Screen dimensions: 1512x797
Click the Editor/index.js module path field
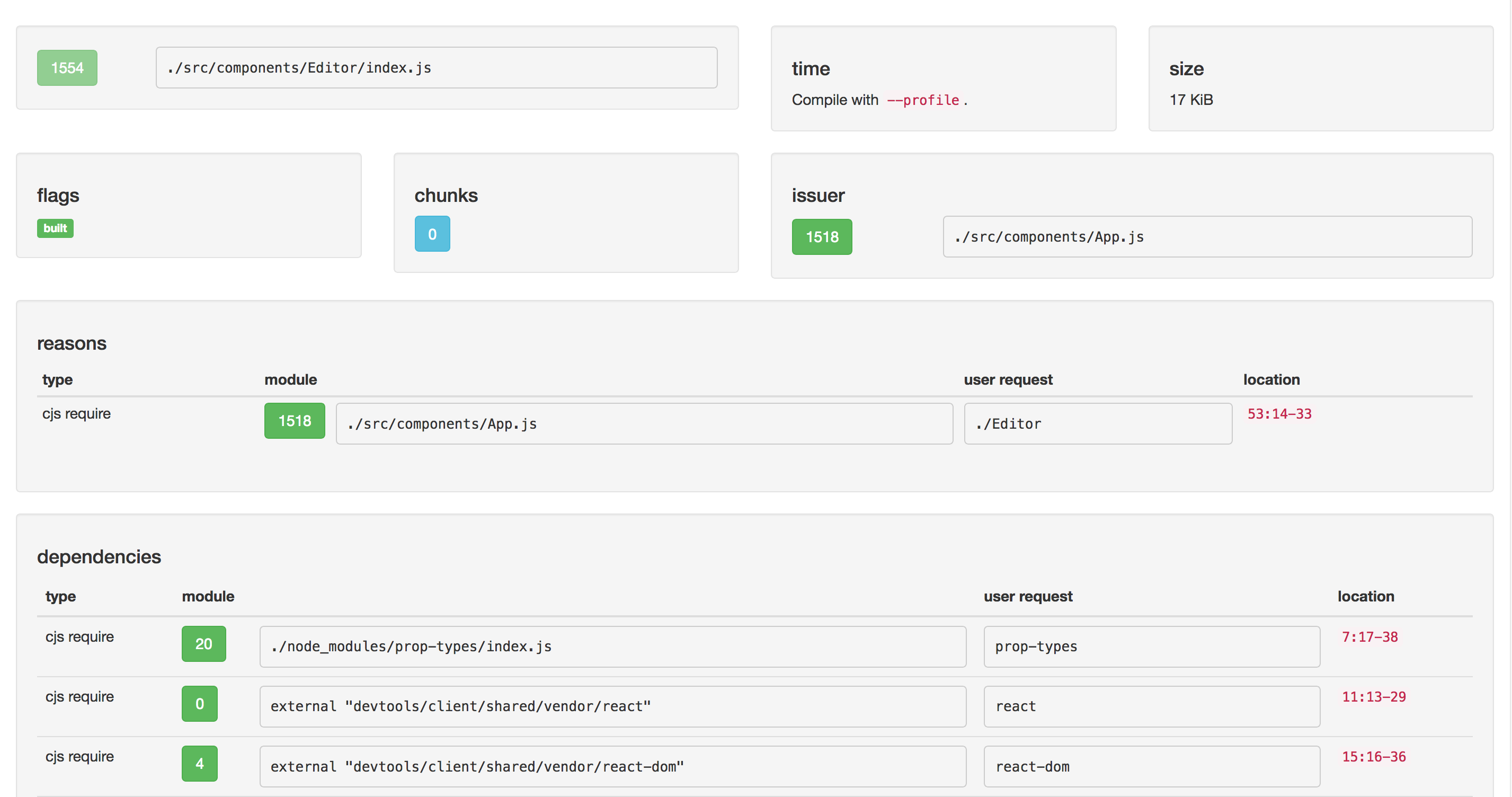click(435, 67)
